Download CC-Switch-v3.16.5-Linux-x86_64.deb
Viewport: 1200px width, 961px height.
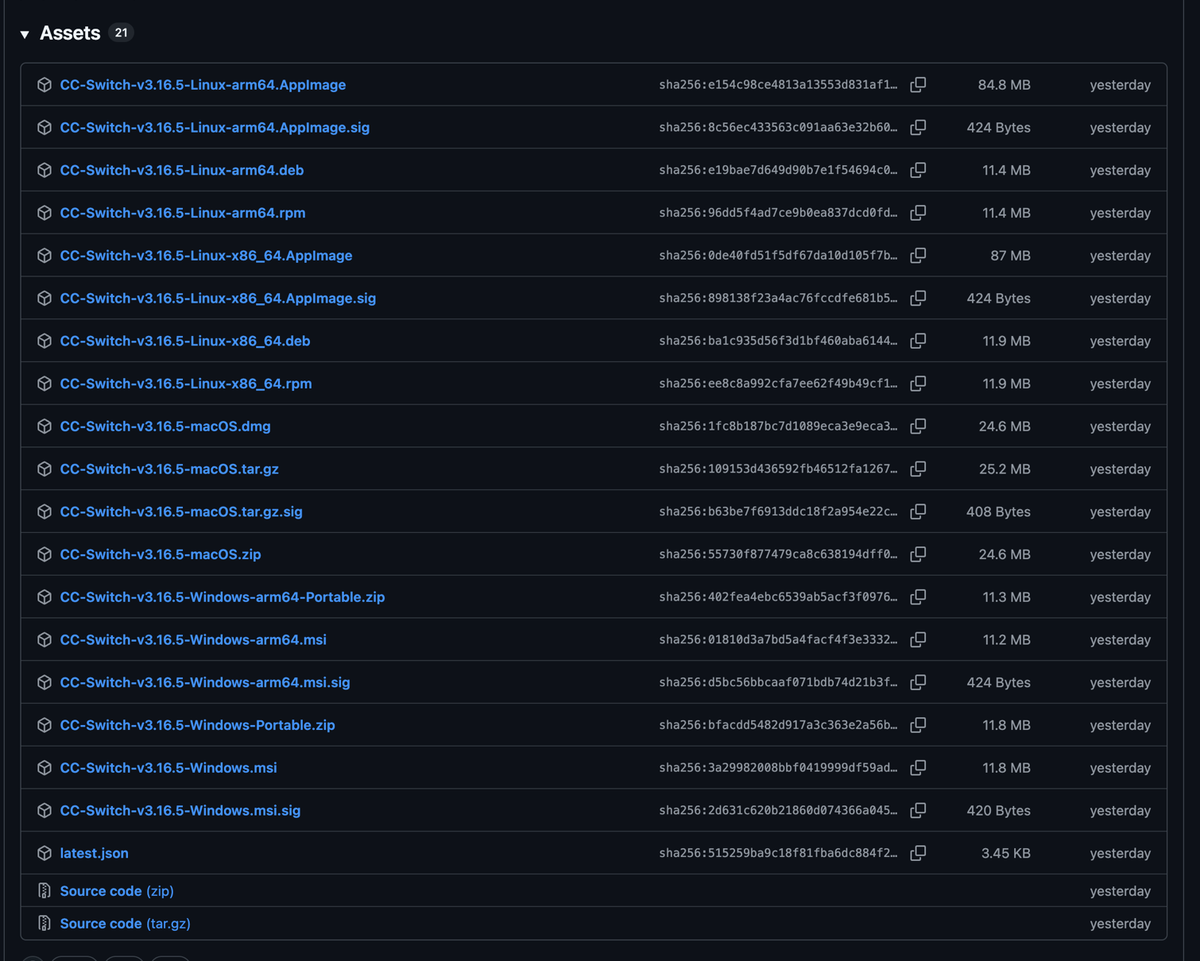pos(185,341)
